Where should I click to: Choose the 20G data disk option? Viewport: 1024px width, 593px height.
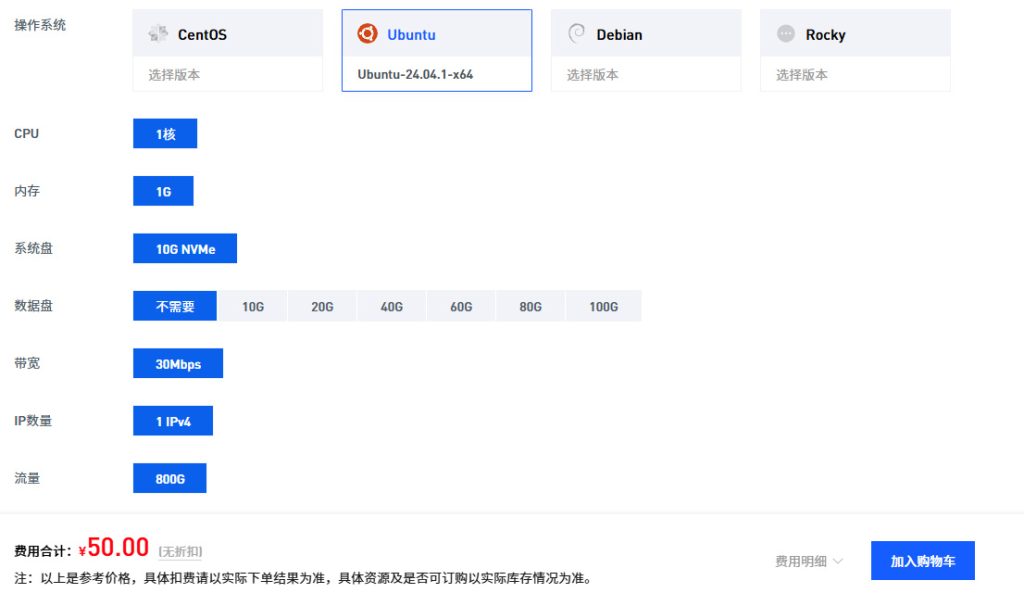(x=322, y=306)
